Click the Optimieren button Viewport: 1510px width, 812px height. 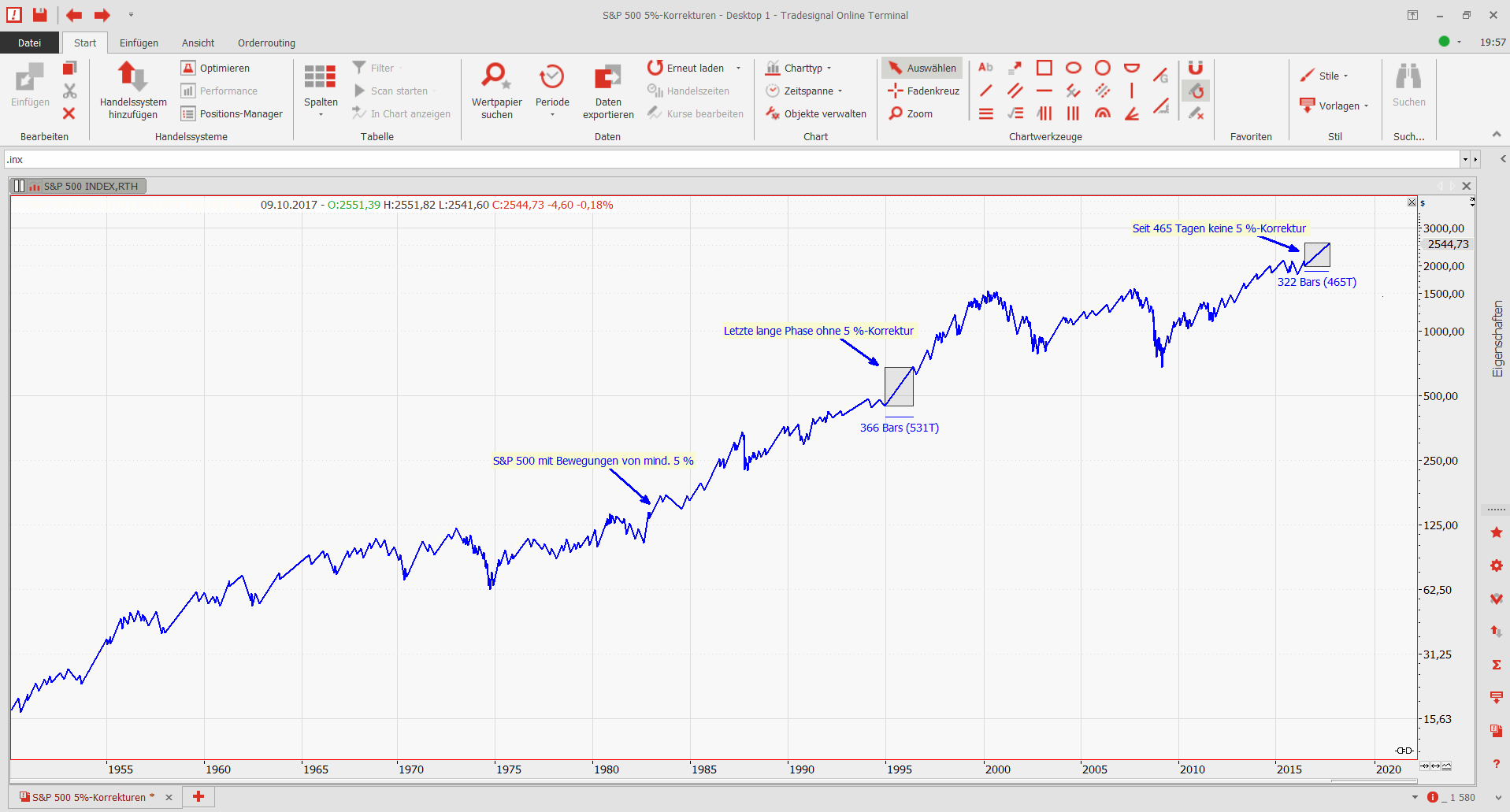click(x=216, y=68)
